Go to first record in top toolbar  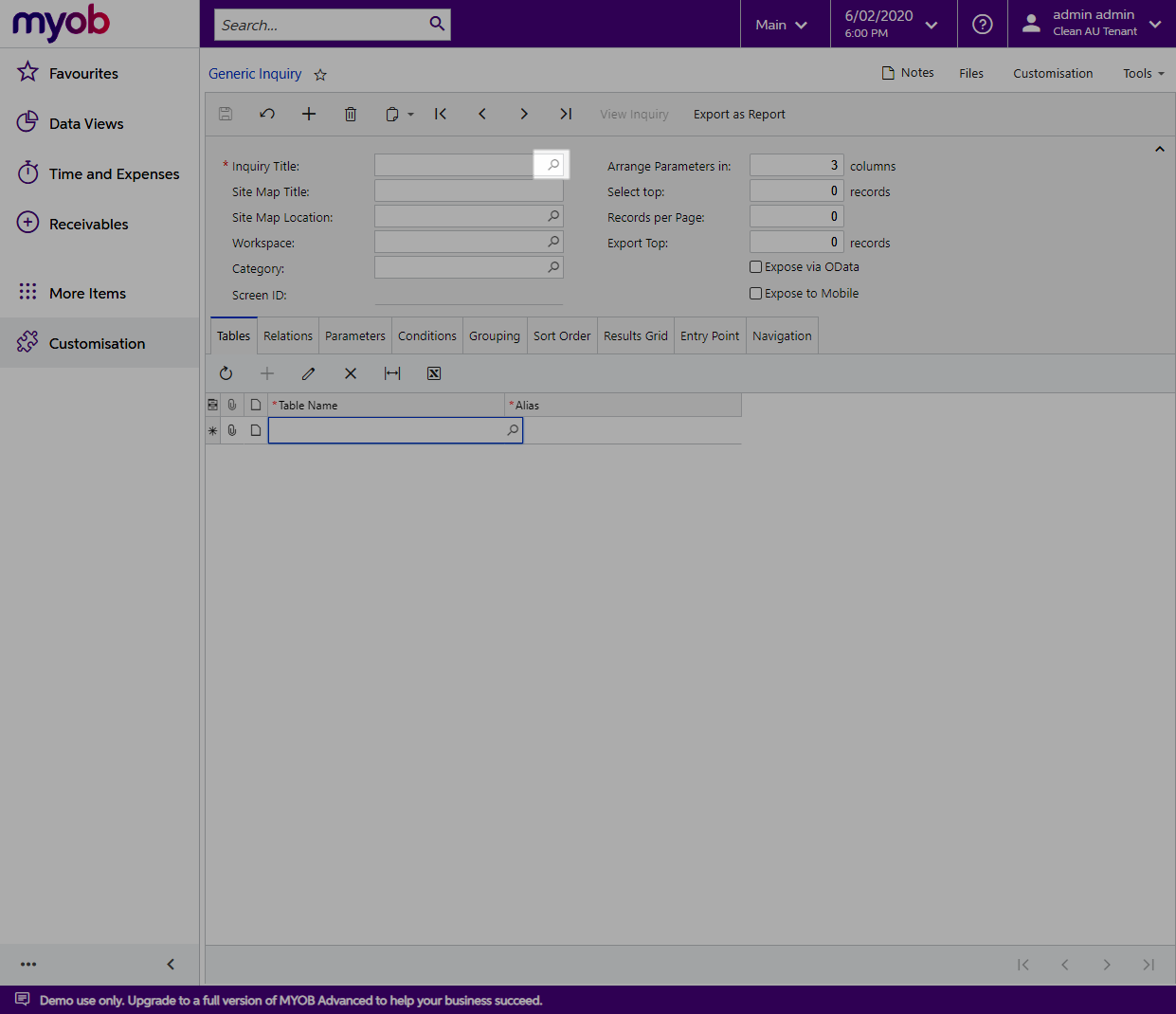pos(441,114)
